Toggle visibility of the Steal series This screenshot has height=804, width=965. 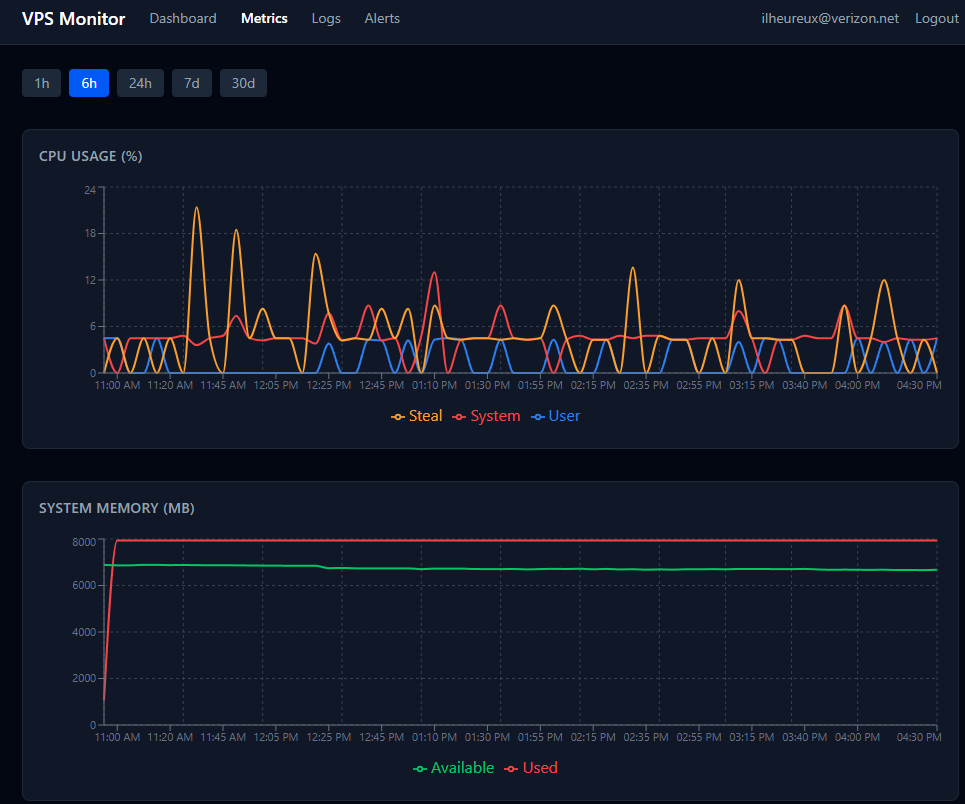(415, 416)
